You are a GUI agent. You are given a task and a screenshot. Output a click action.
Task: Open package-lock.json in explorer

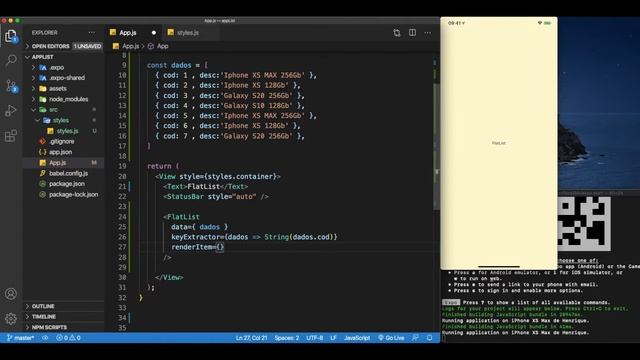pos(73,194)
